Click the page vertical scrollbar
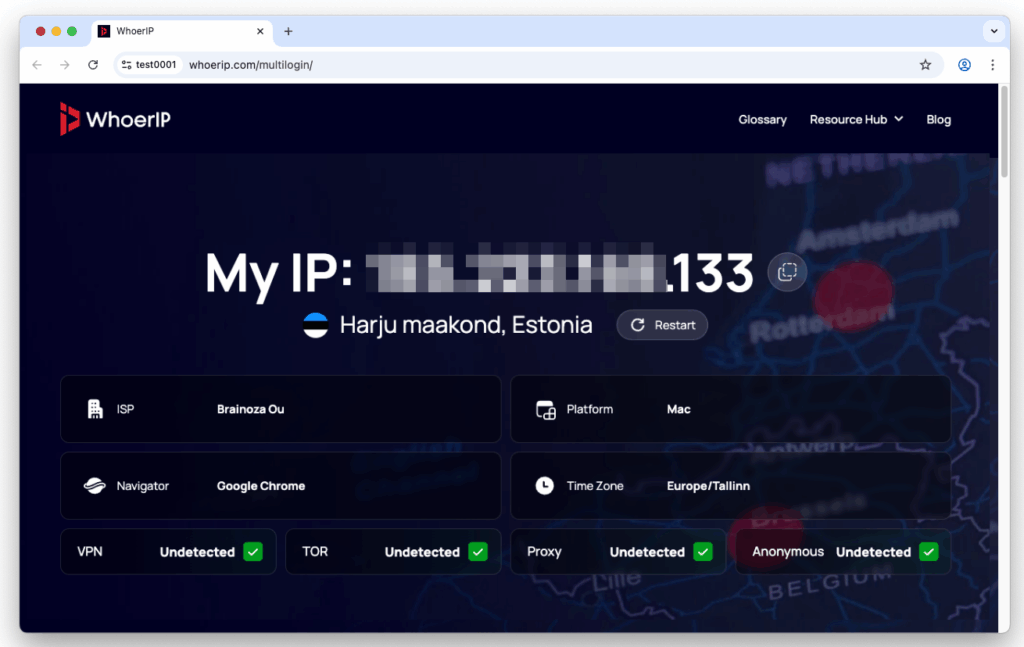 pos(1004,133)
